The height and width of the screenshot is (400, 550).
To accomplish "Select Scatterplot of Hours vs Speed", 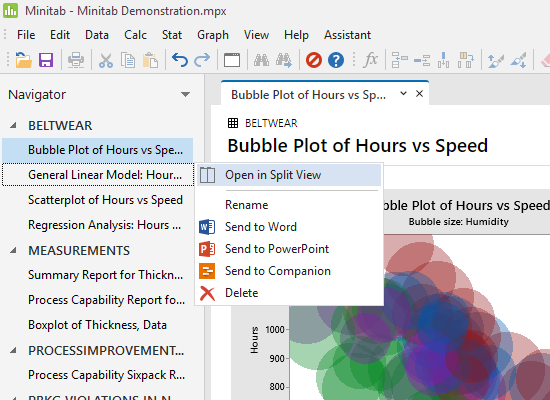I will tap(98, 200).
